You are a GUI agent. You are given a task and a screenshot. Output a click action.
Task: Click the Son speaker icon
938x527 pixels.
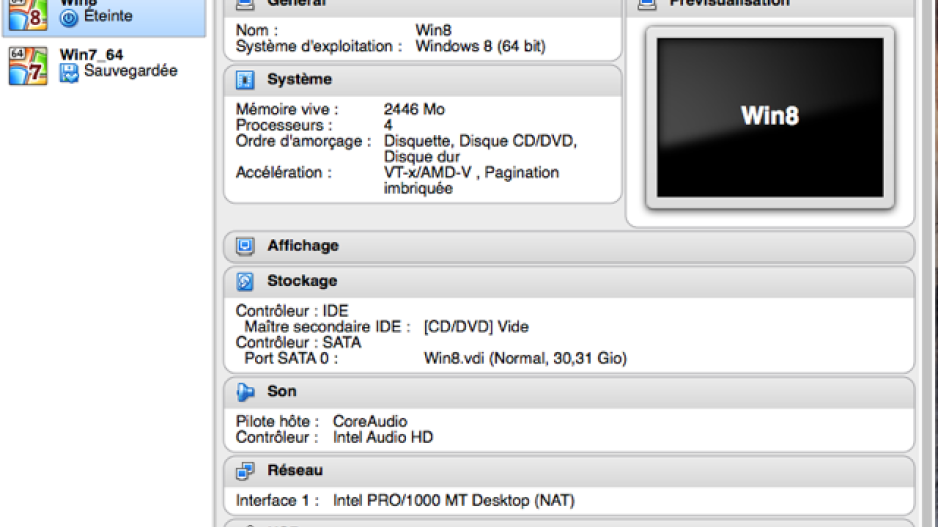[245, 392]
